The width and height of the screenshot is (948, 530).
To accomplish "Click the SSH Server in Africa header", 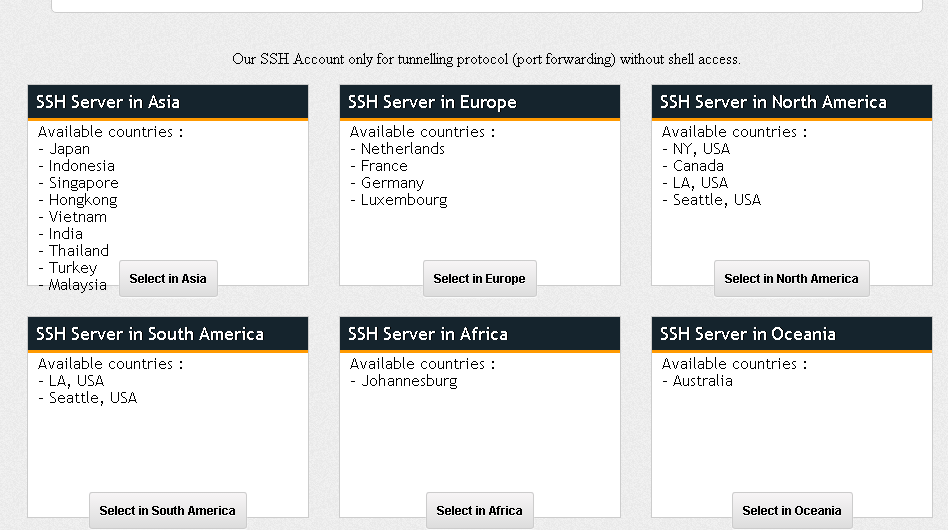I will (480, 334).
